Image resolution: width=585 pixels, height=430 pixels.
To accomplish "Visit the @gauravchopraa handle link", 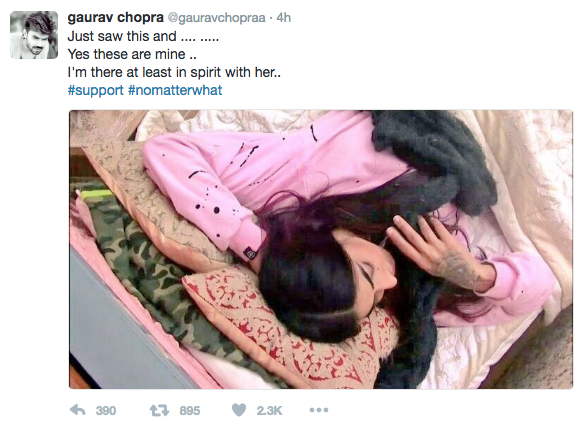I will [216, 18].
